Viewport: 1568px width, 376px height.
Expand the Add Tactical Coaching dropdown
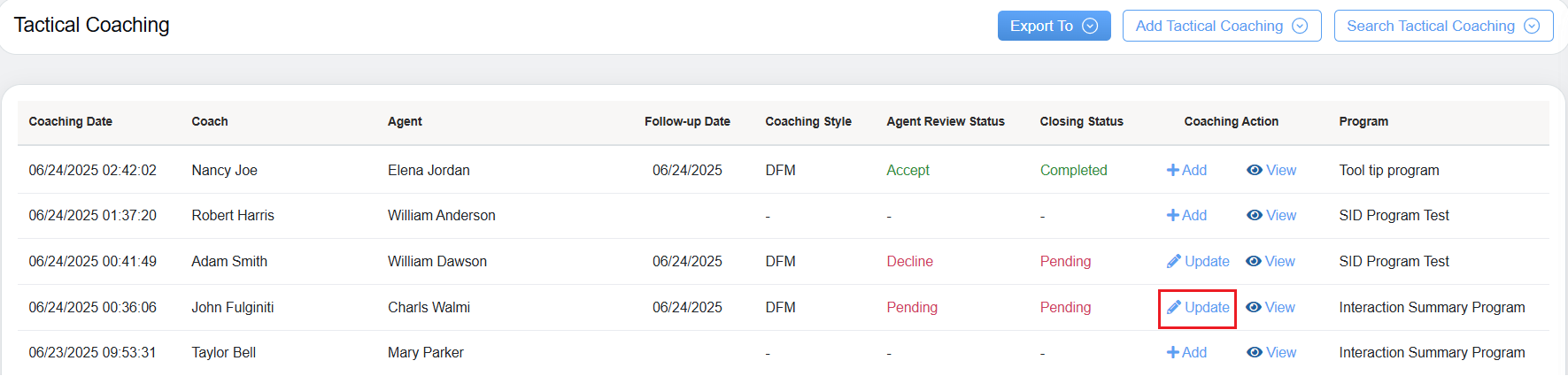pyautogui.click(x=1221, y=26)
